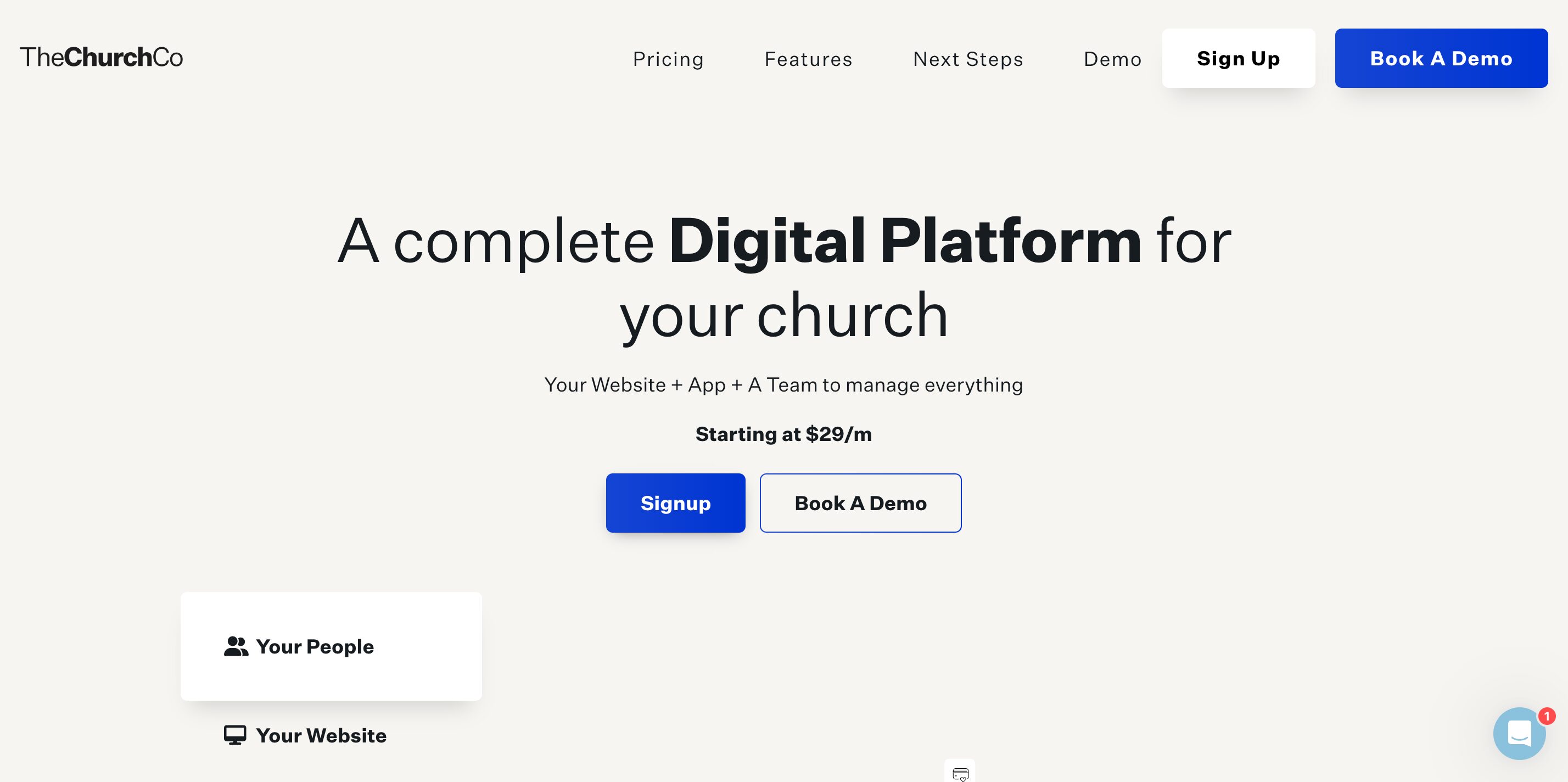Click the monitor icon beside Your Website
The image size is (1568, 782).
click(235, 735)
